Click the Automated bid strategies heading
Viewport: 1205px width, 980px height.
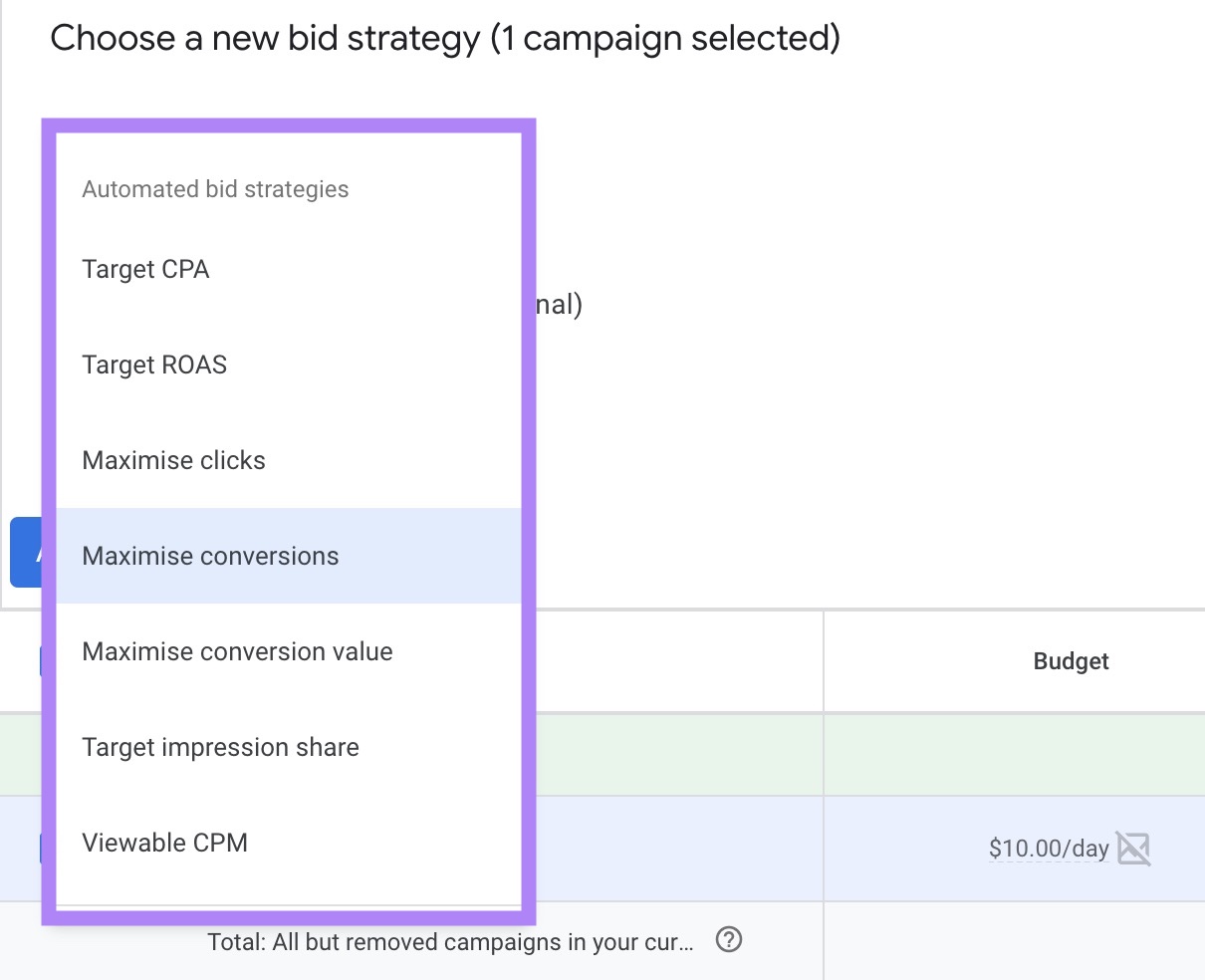coord(215,188)
